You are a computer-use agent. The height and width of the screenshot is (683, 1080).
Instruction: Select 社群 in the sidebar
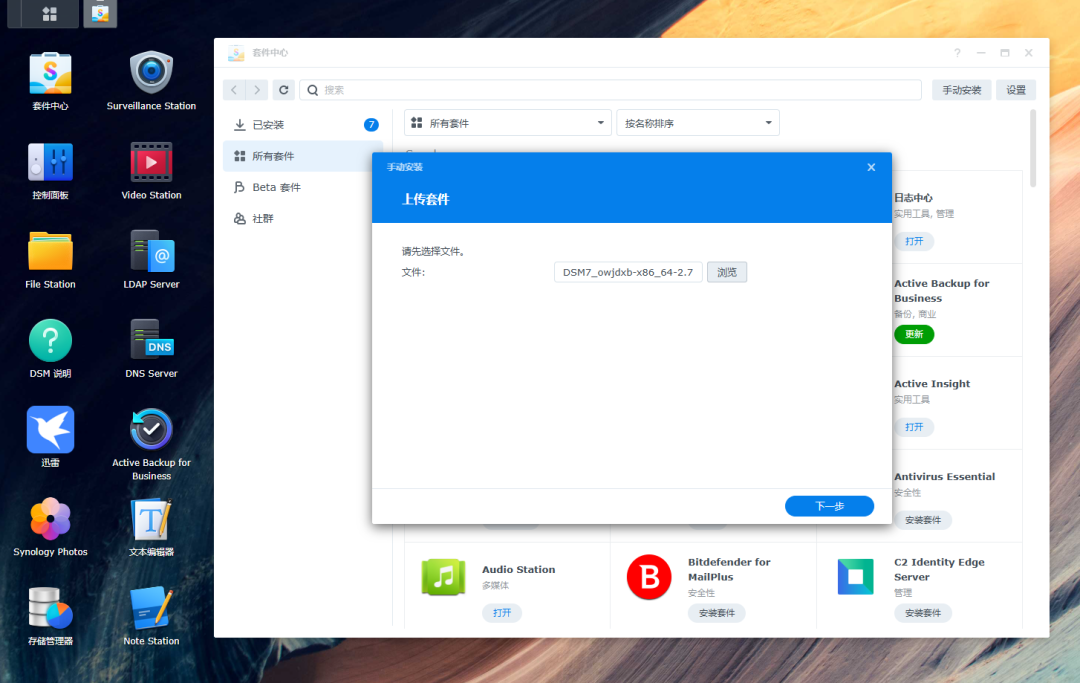[x=302, y=218]
